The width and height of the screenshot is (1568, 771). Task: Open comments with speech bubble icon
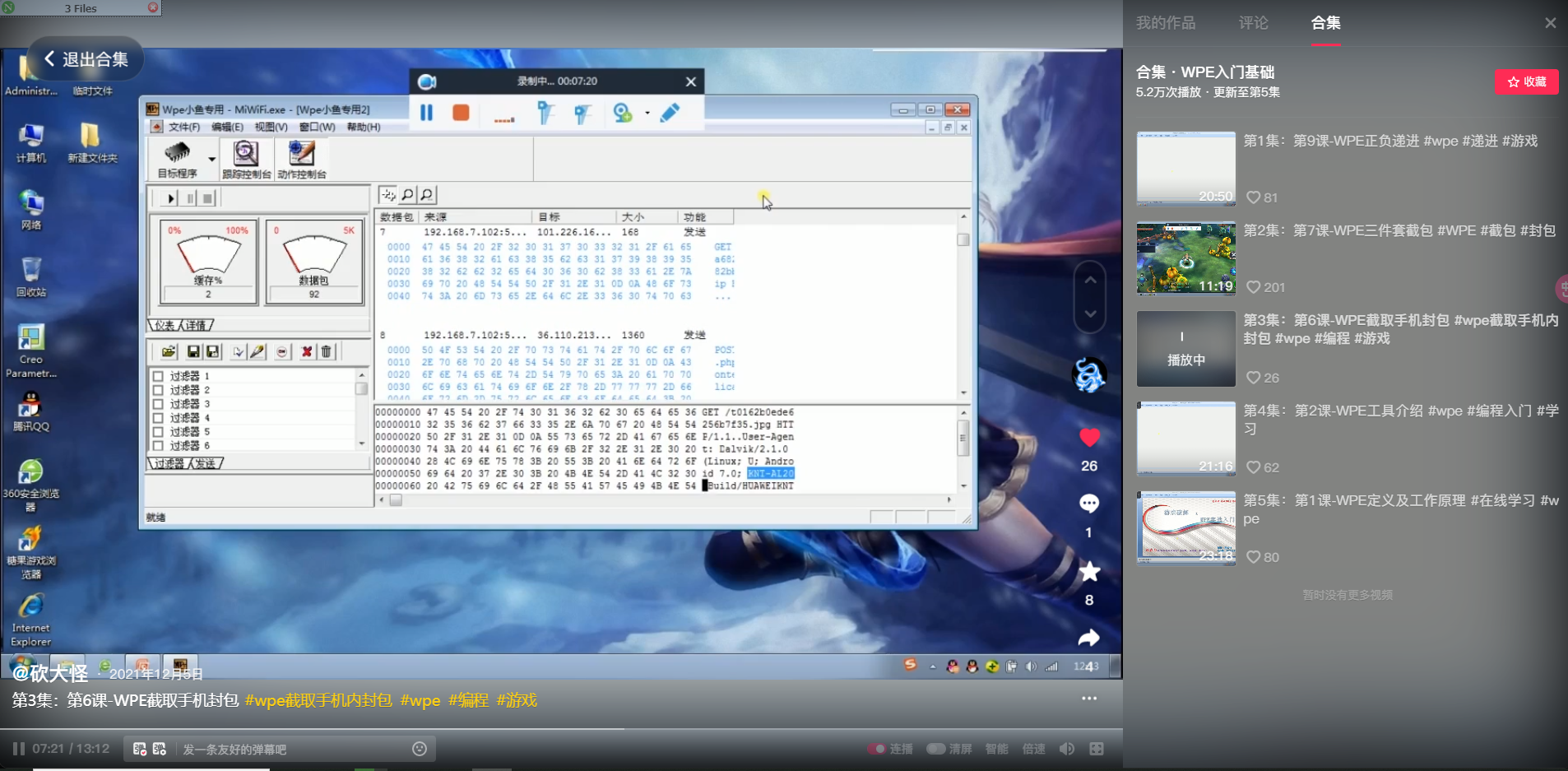(1089, 504)
